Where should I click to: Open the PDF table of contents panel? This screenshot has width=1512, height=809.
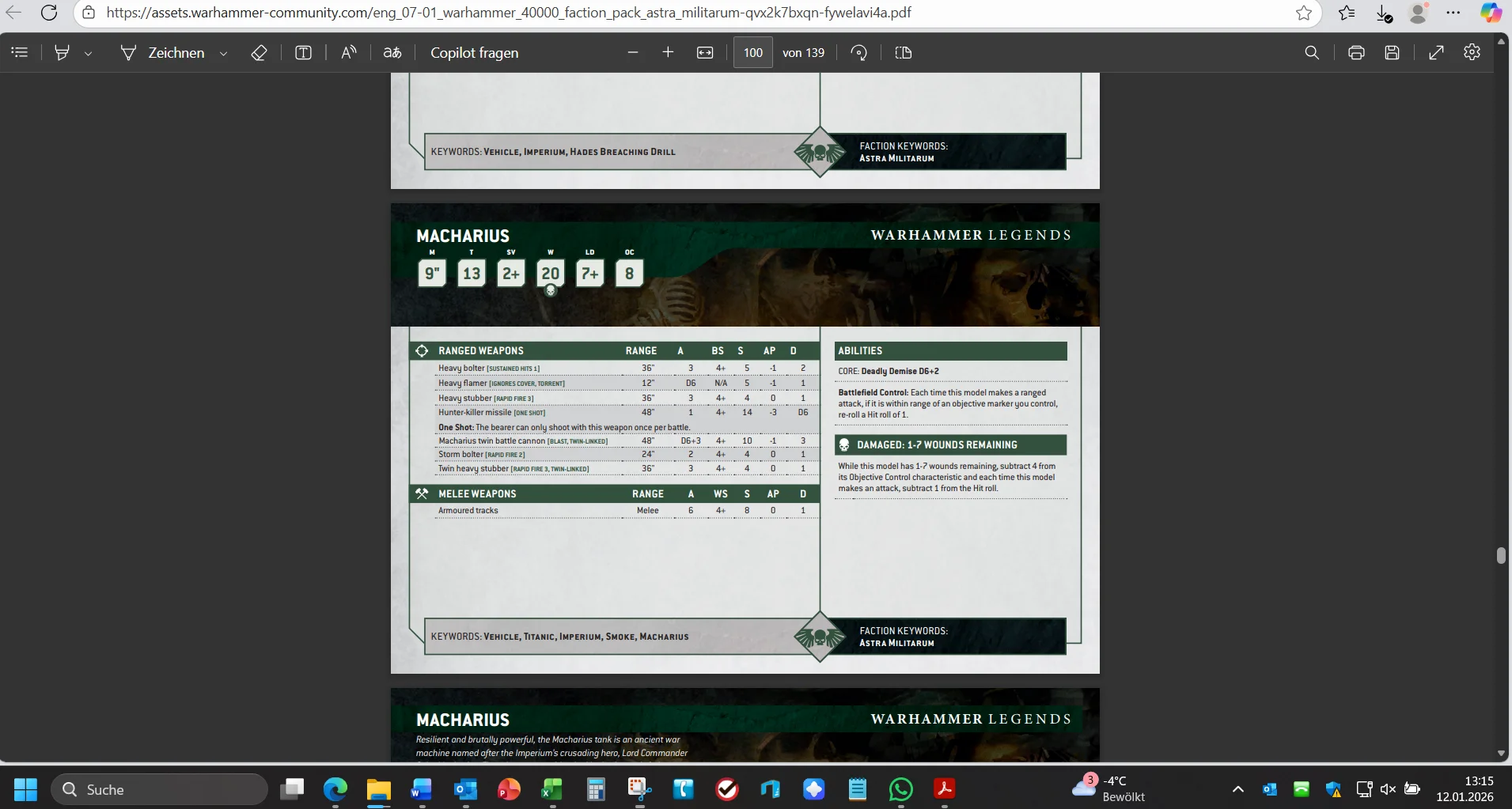[x=20, y=52]
